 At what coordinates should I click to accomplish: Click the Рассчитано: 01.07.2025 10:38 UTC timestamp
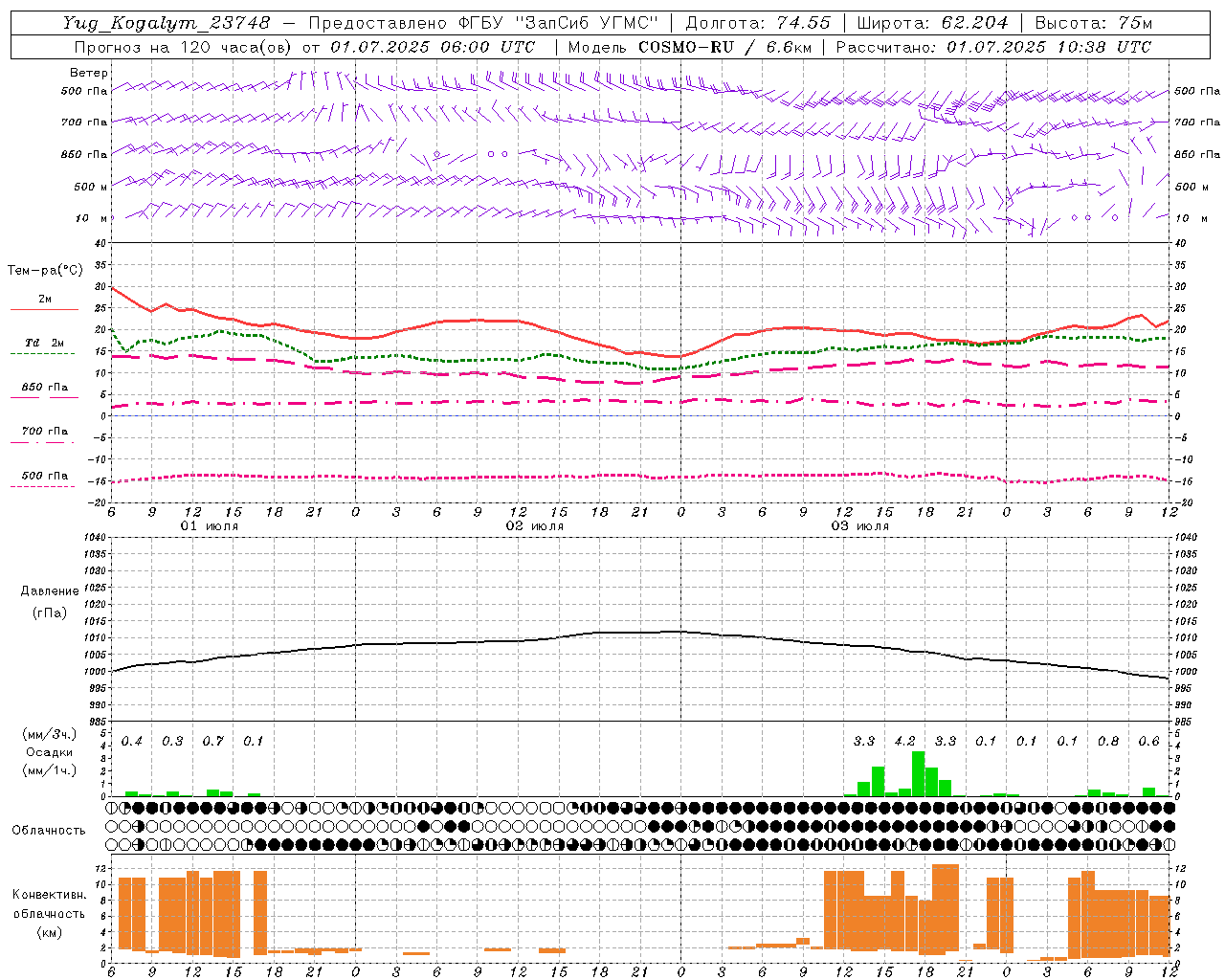pos(993,47)
